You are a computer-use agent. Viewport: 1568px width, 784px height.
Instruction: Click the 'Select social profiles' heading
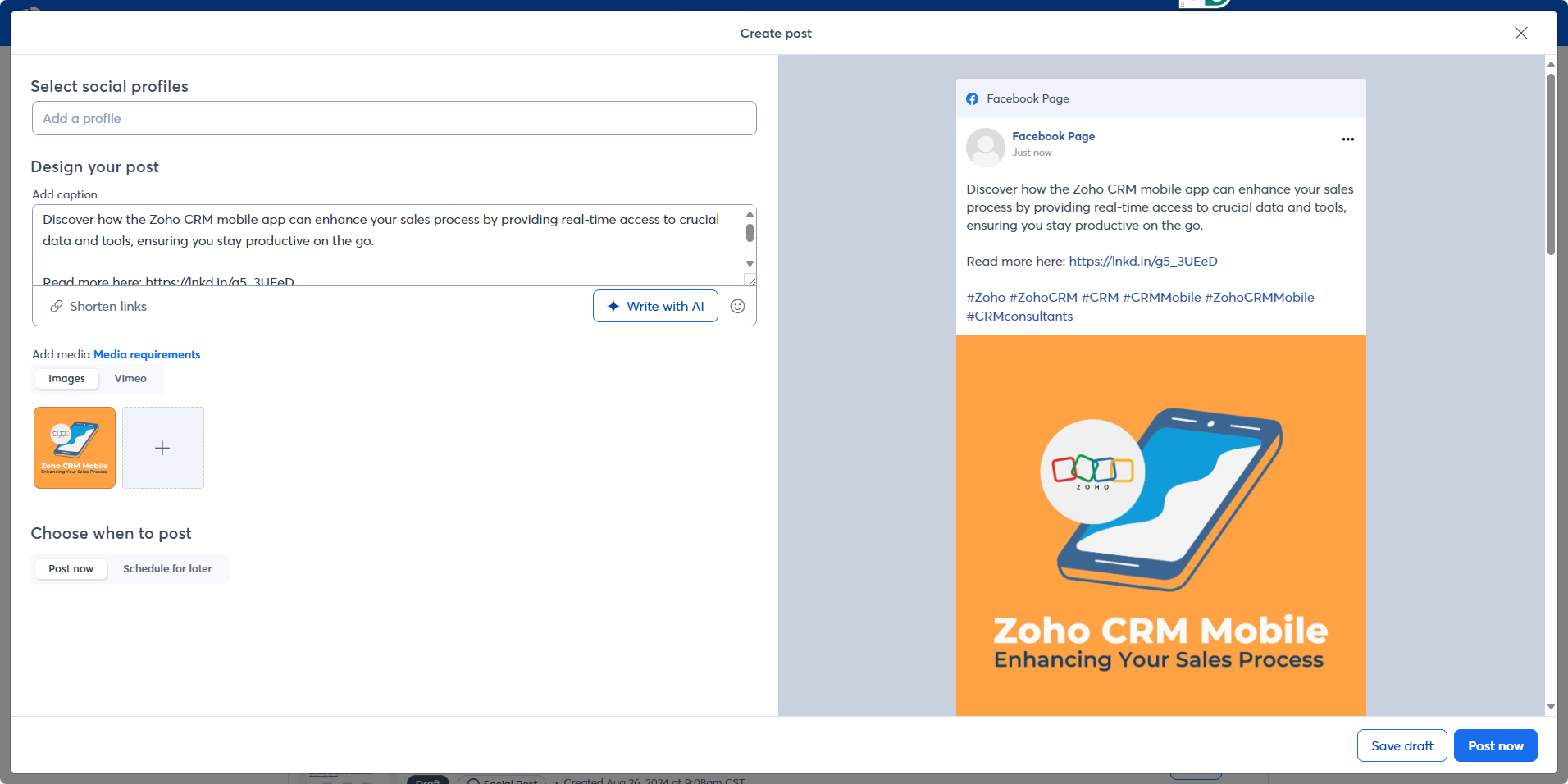[110, 86]
